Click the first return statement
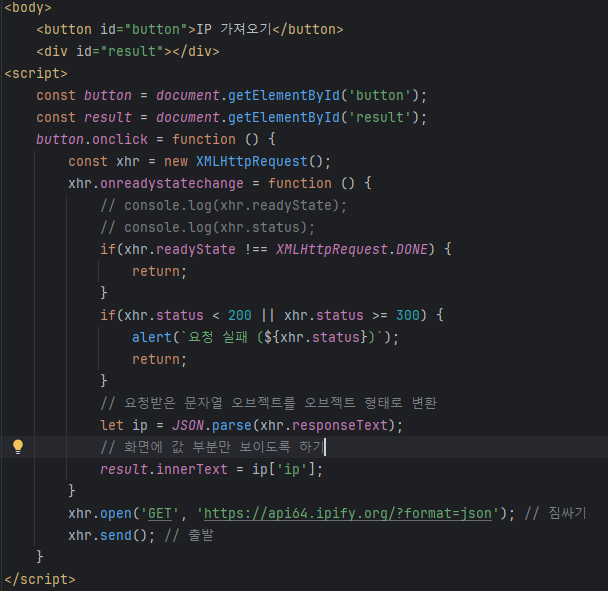The height and width of the screenshot is (591, 608). tap(159, 271)
